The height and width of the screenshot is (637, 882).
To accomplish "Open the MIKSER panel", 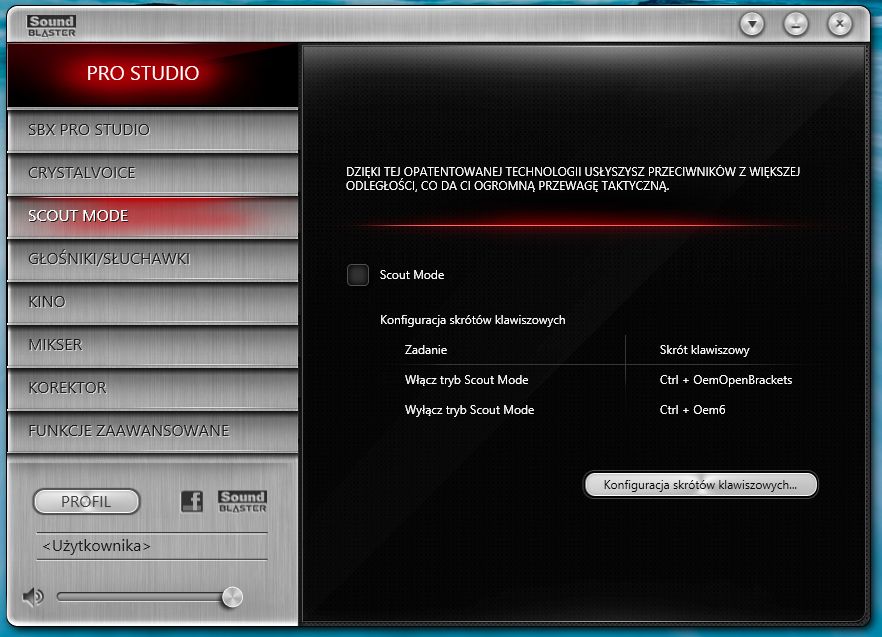I will pos(152,345).
